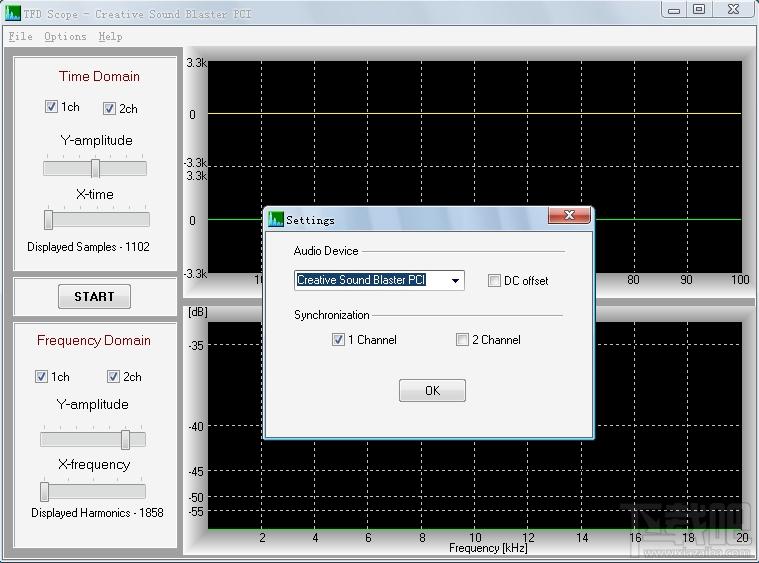Click the START button

pyautogui.click(x=94, y=296)
